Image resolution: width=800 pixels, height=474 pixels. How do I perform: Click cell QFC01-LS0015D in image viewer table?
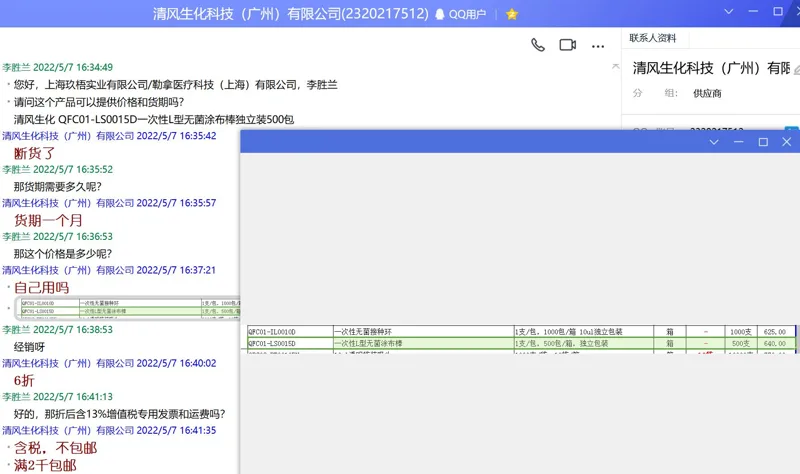click(290, 343)
